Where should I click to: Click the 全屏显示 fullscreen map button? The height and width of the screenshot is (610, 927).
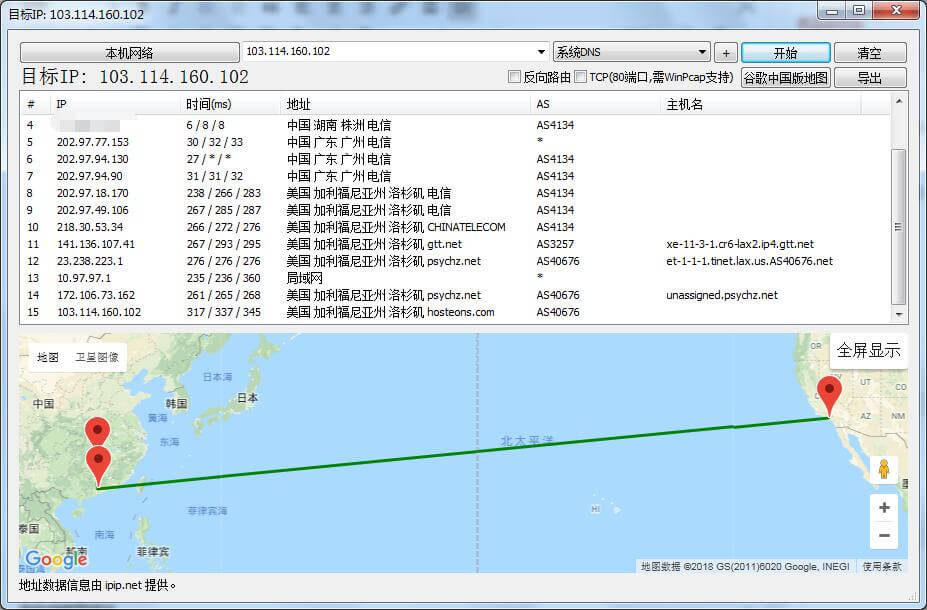[868, 351]
